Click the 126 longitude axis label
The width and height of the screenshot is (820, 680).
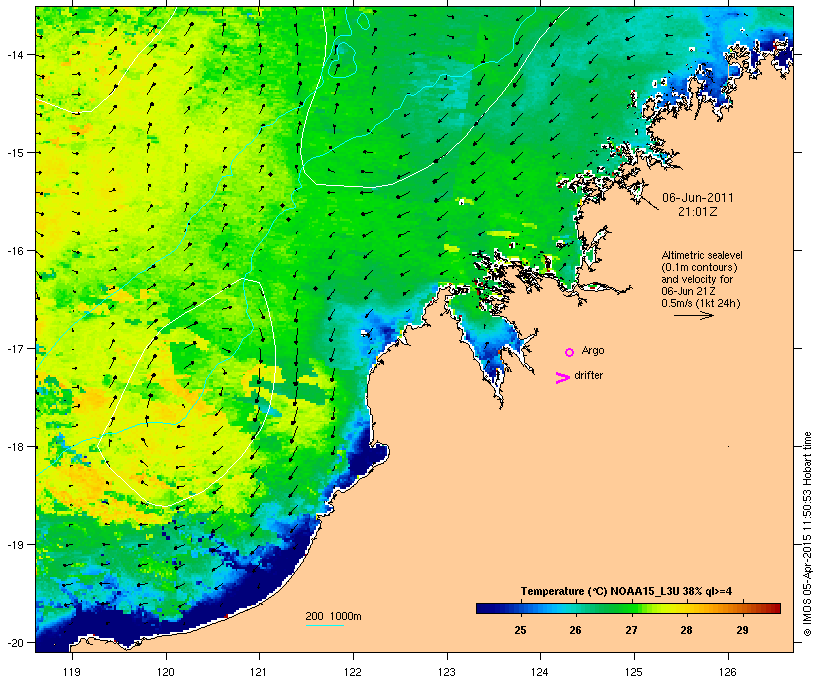(727, 672)
